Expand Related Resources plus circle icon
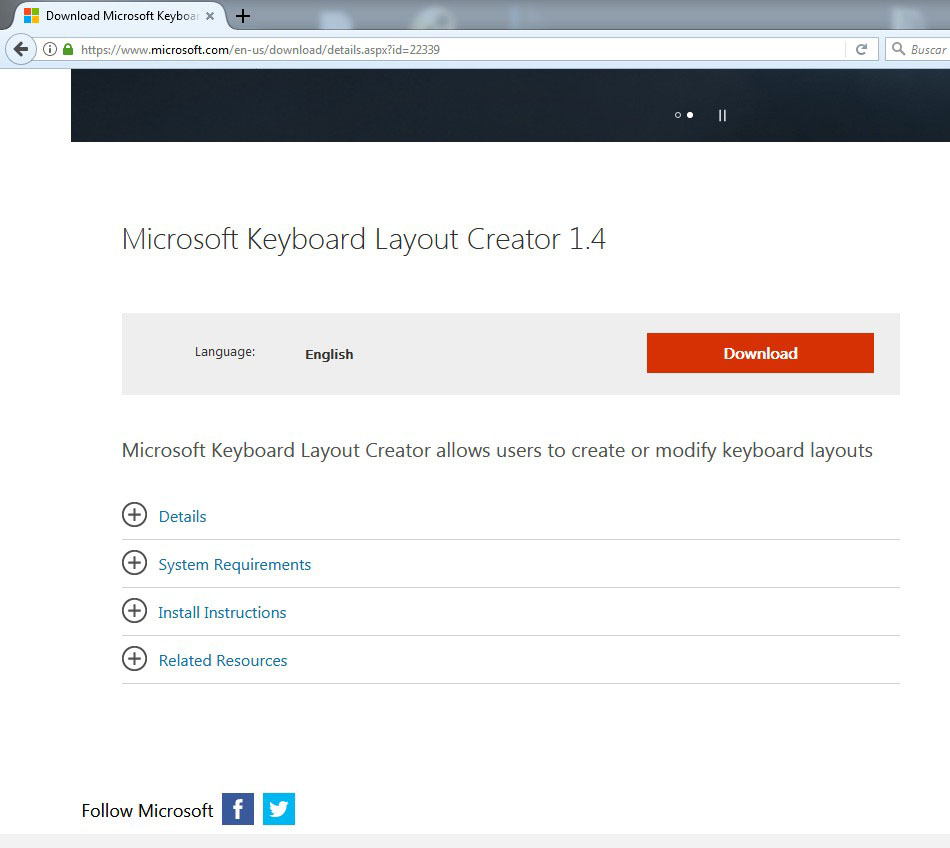This screenshot has width=950, height=848. tap(135, 658)
